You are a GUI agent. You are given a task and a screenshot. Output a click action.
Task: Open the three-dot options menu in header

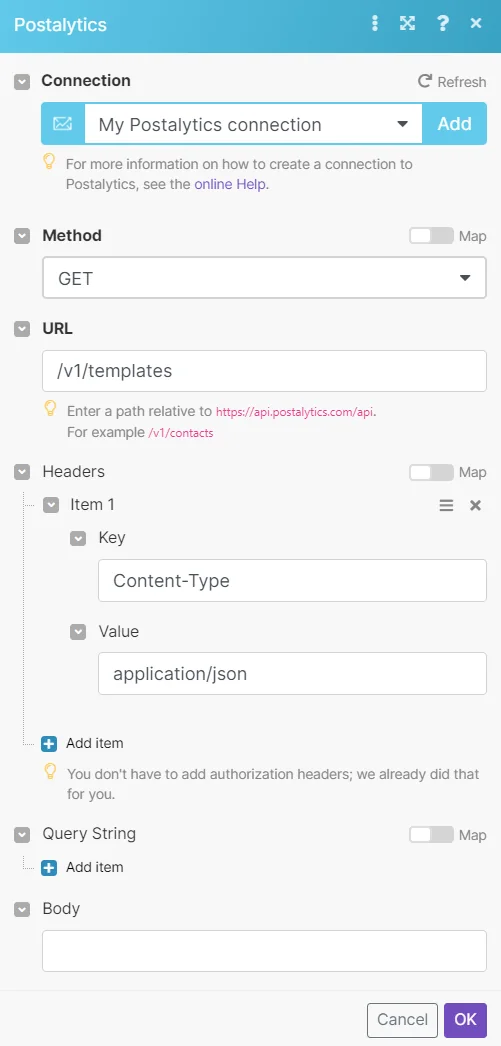click(375, 24)
